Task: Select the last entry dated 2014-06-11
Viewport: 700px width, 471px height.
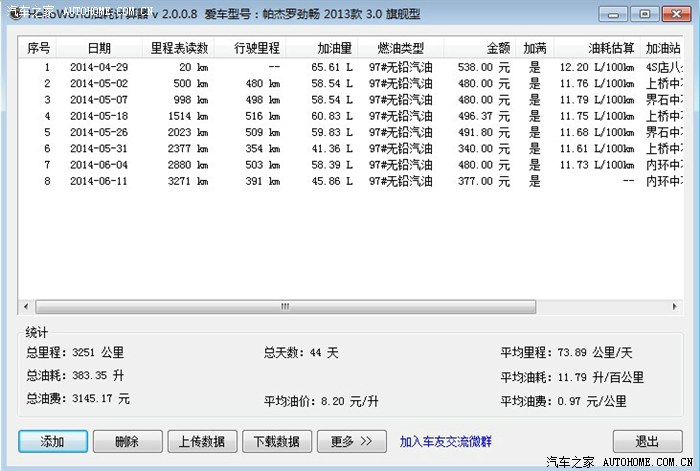Action: [x=99, y=182]
